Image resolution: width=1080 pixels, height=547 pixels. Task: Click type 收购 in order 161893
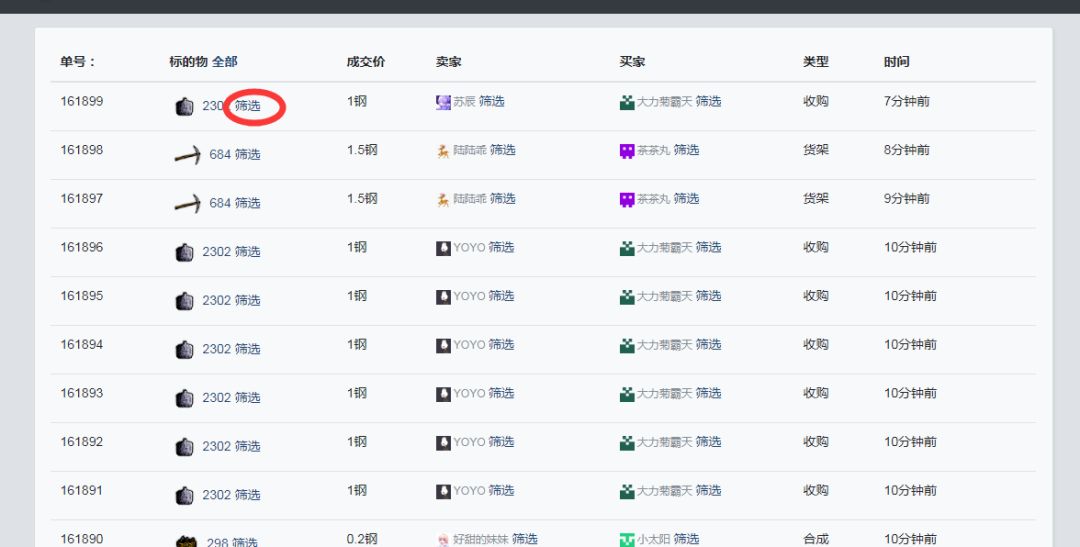[x=816, y=393]
